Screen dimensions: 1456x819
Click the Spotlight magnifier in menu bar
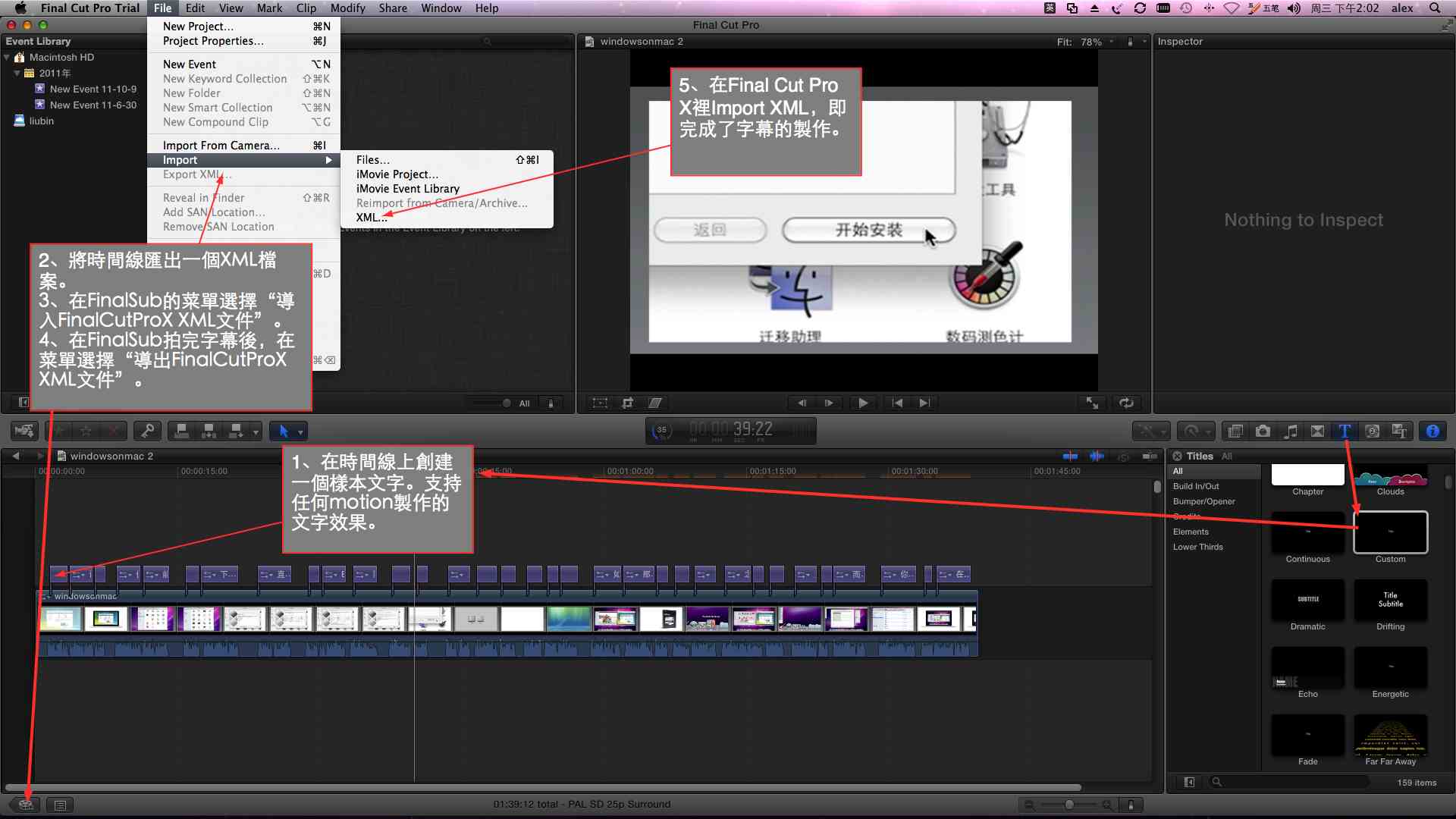pos(1435,8)
